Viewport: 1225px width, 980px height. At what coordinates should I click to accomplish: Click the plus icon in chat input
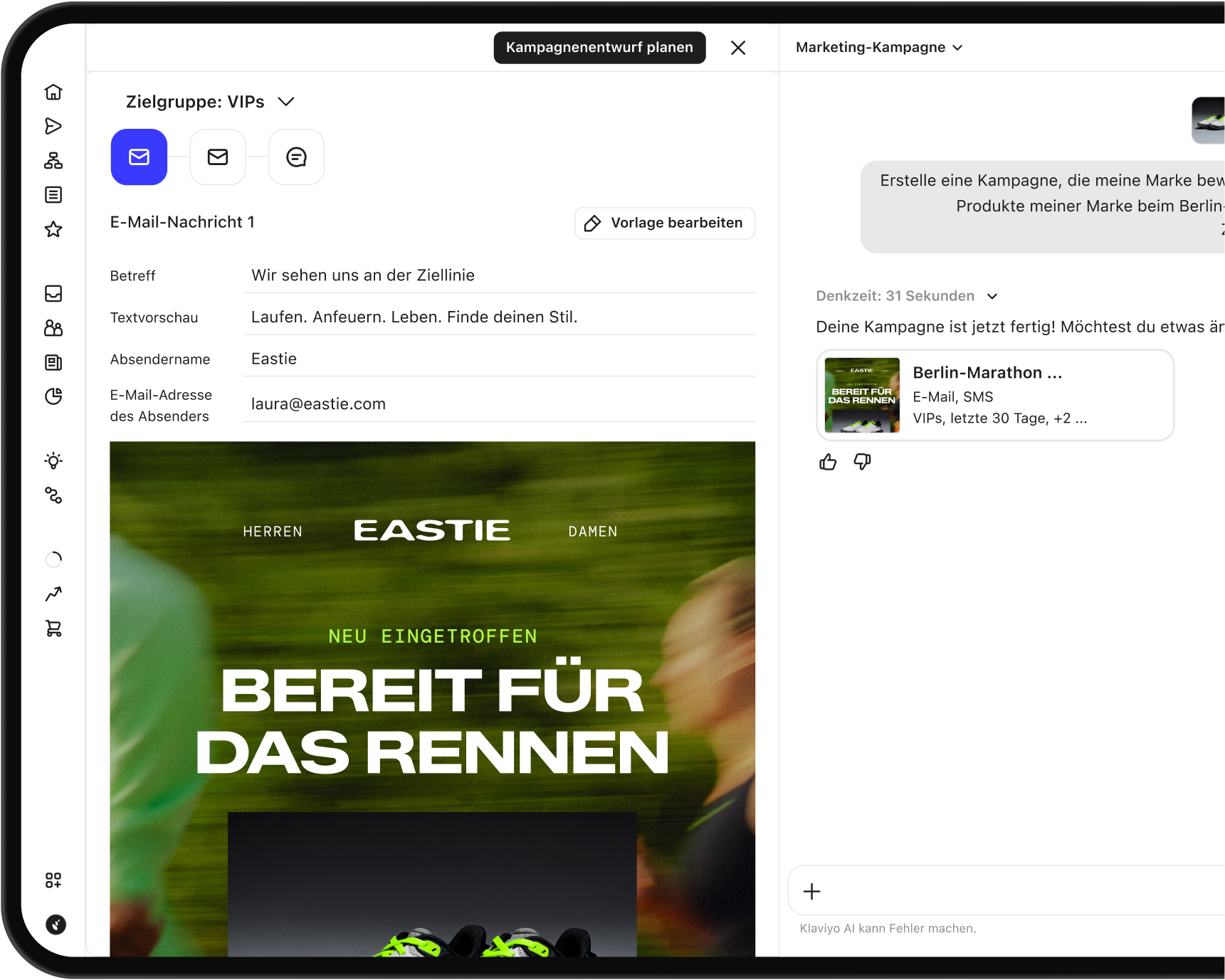tap(812, 892)
